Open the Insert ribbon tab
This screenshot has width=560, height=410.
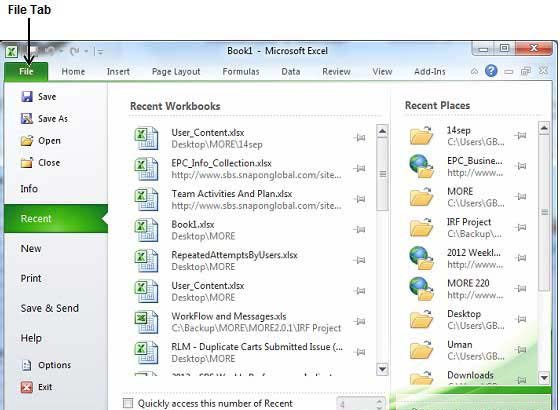point(118,71)
